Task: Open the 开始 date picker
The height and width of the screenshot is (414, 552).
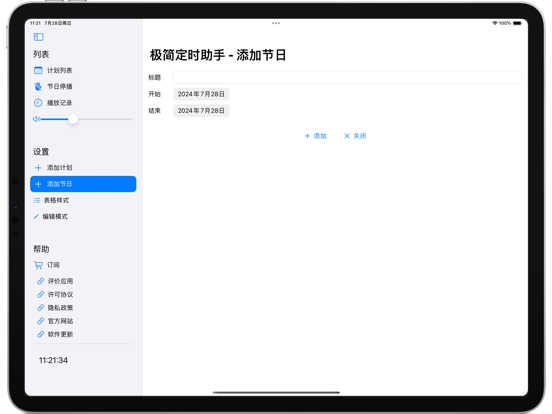Action: click(x=201, y=94)
